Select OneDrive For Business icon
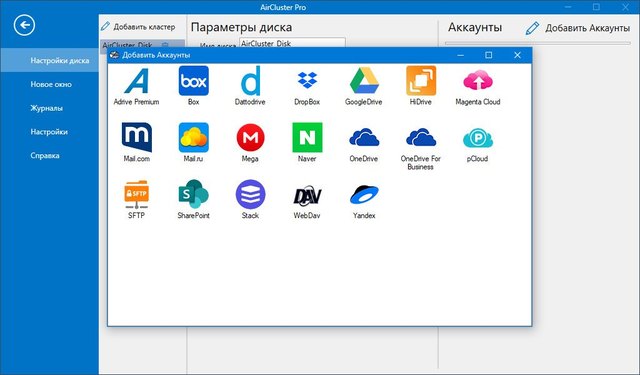640x375 pixels. click(x=421, y=138)
